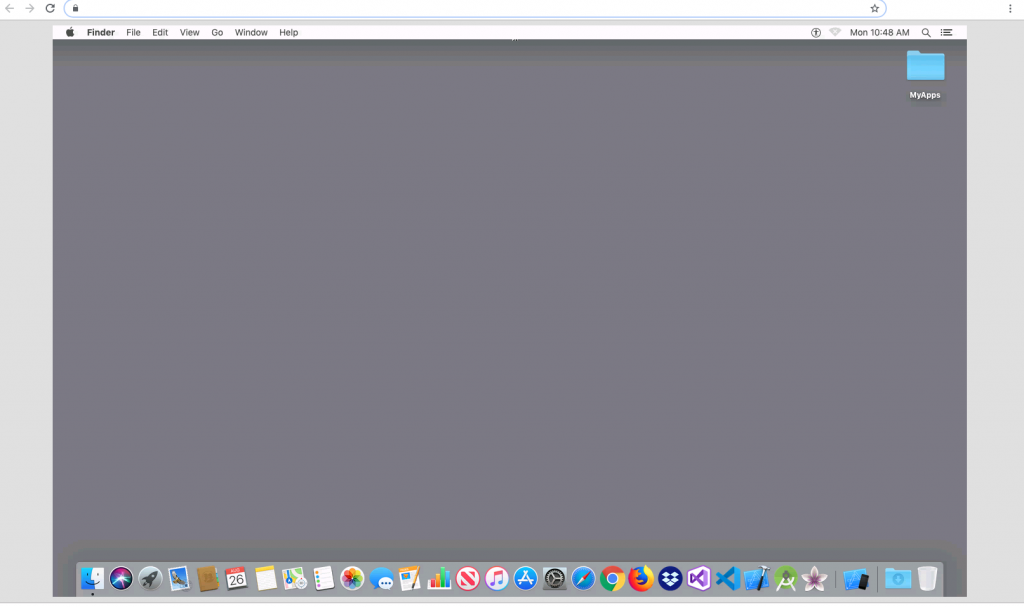Click the accessibility status icon
Image resolution: width=1024 pixels, height=607 pixels.
pos(816,32)
